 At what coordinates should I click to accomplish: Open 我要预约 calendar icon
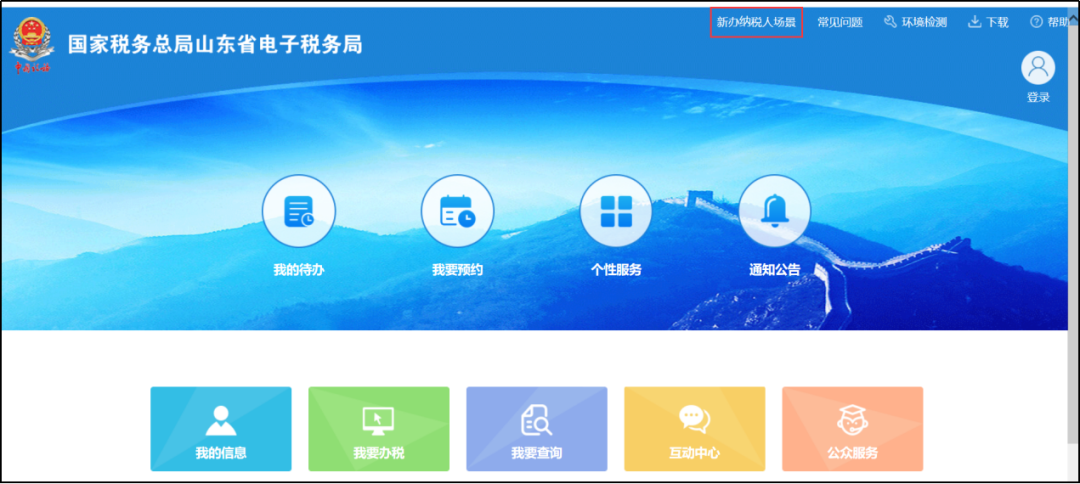point(457,211)
